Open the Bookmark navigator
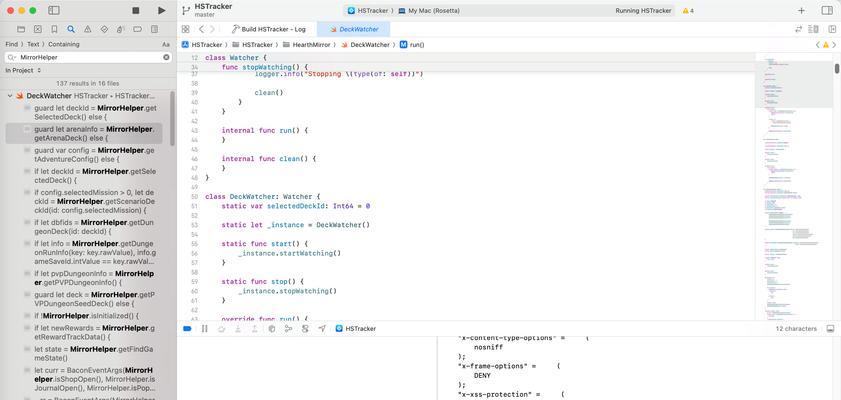 tap(54, 29)
